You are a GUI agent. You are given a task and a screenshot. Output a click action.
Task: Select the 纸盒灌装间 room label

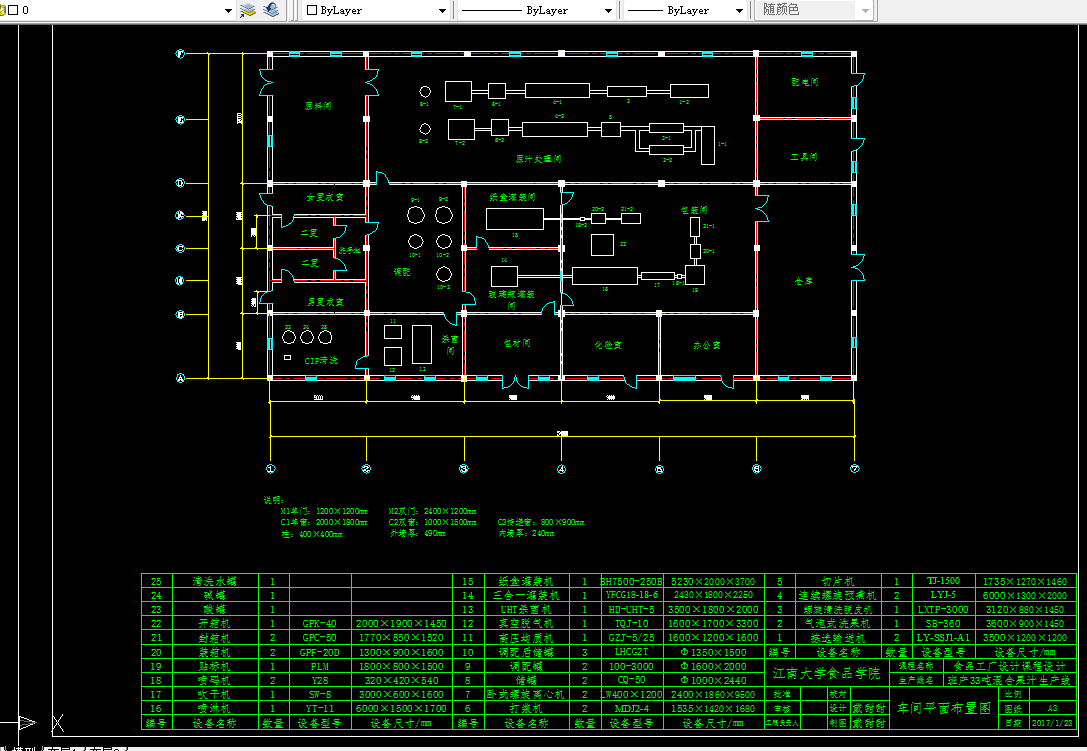(512, 197)
